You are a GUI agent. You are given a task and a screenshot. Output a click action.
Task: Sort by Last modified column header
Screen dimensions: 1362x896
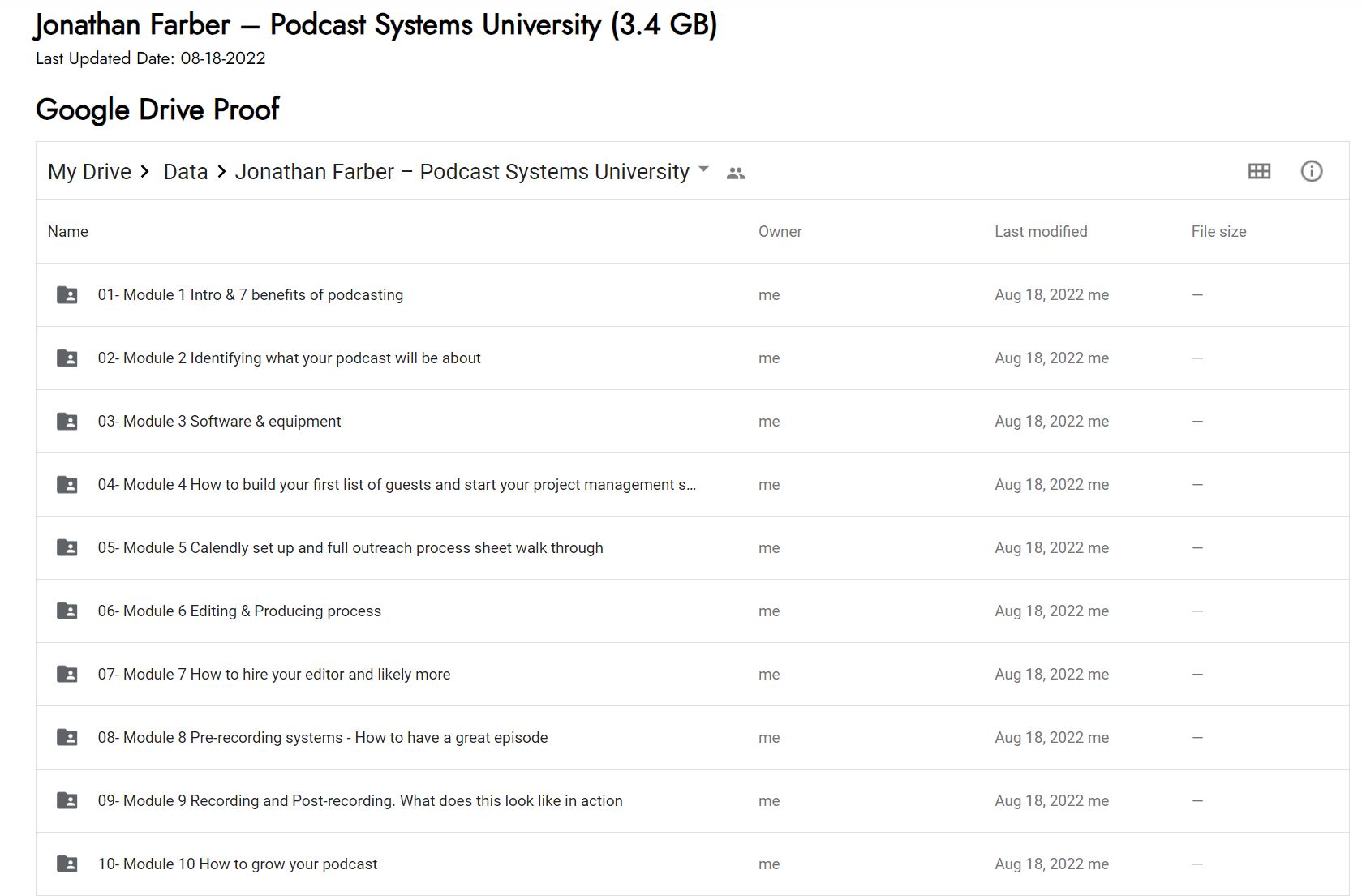1041,231
